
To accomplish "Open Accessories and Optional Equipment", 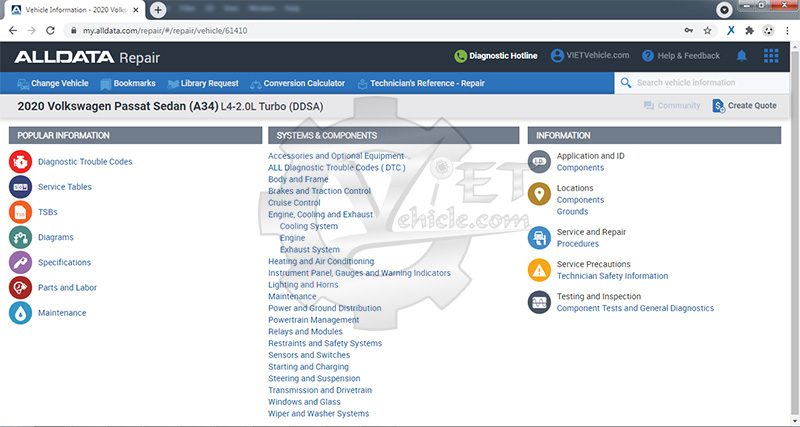I will [336, 156].
